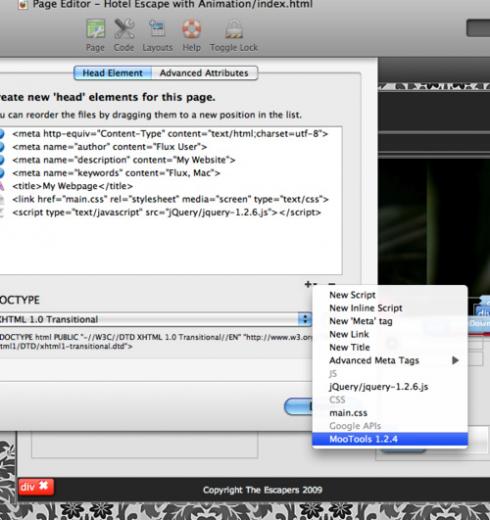
Task: Open the Page toolbar icon
Action: point(95,35)
